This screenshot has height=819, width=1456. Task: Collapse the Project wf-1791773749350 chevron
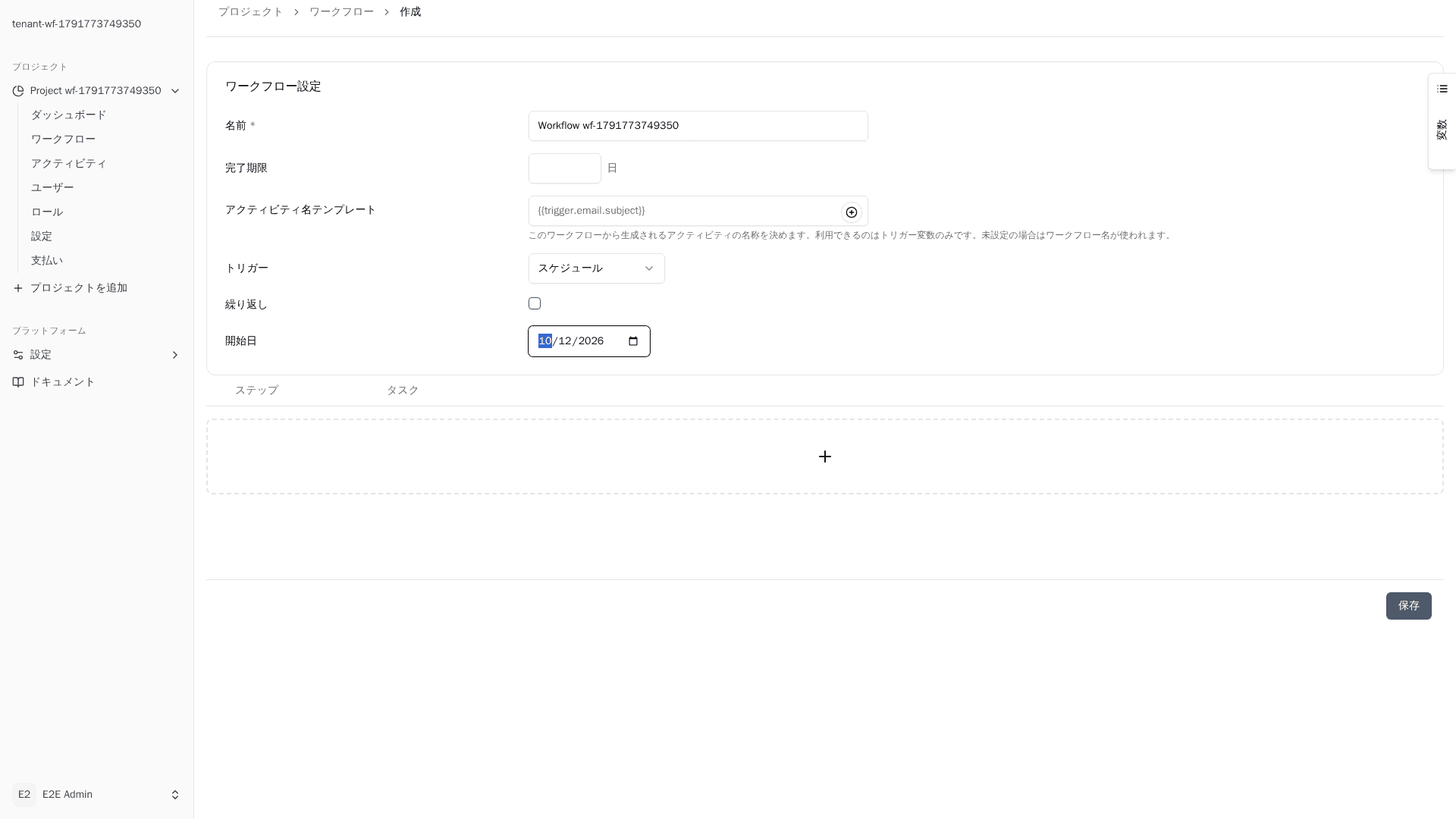175,91
